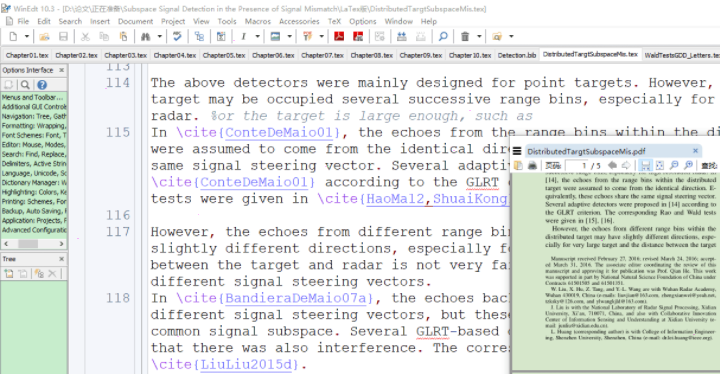Open the Tools menu

[x=227, y=21]
